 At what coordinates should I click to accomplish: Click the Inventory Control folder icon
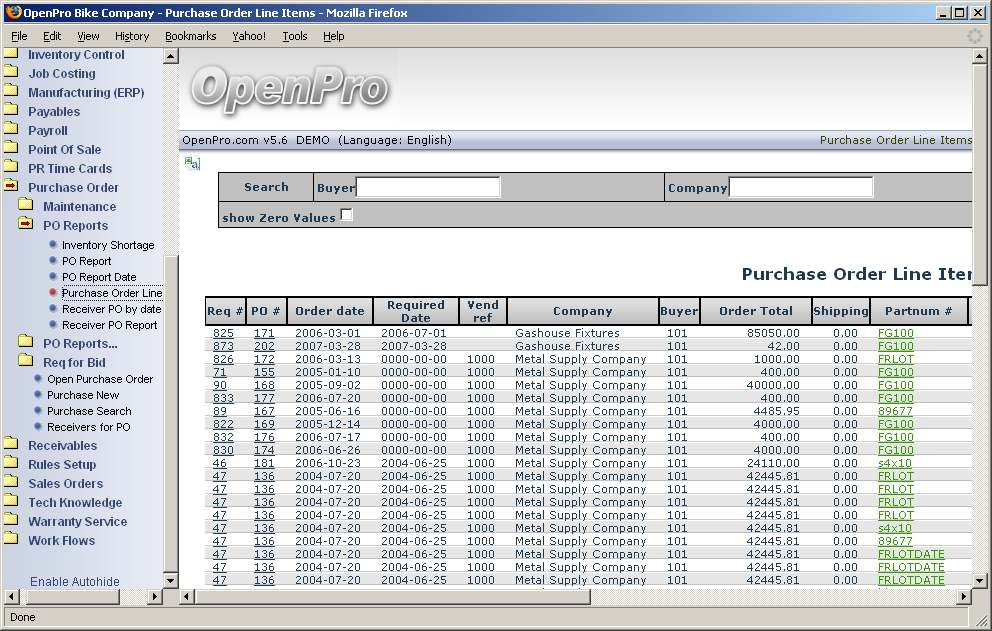click(11, 55)
